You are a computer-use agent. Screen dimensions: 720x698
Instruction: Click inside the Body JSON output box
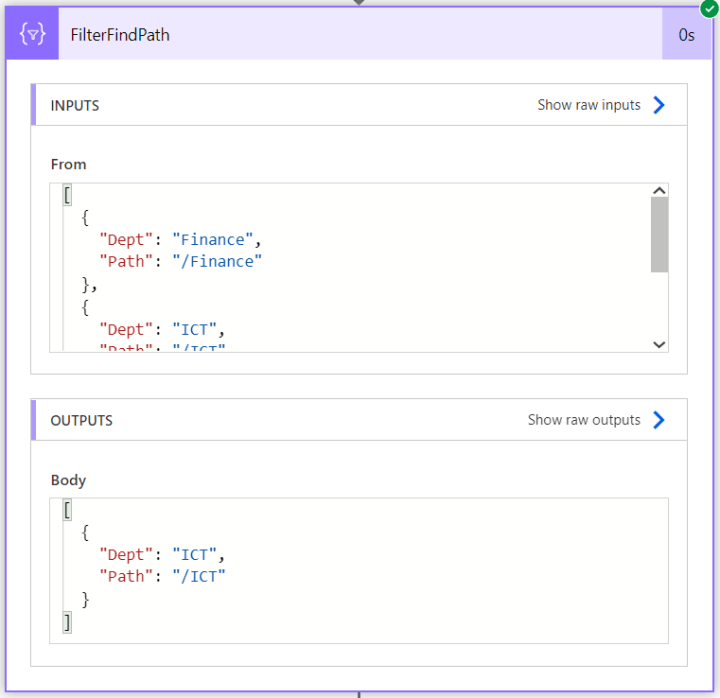pyautogui.click(x=359, y=570)
